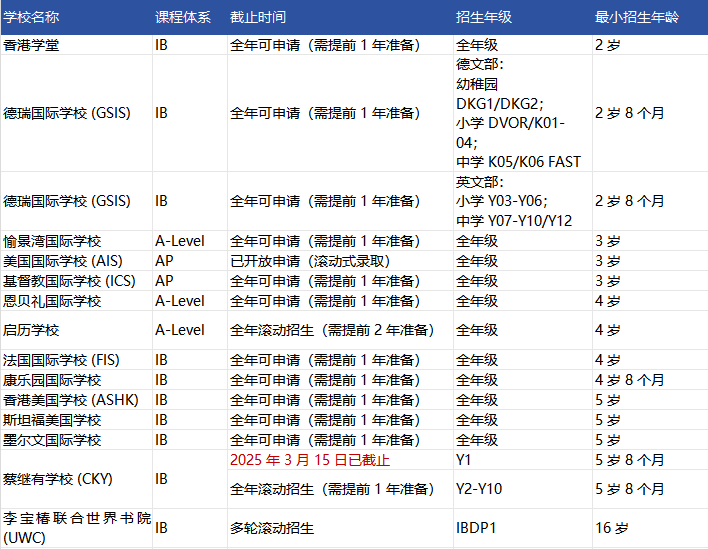708x549 pixels.
Task: Select the 愉景湾国际学校 name cell
Action: click(x=76, y=241)
